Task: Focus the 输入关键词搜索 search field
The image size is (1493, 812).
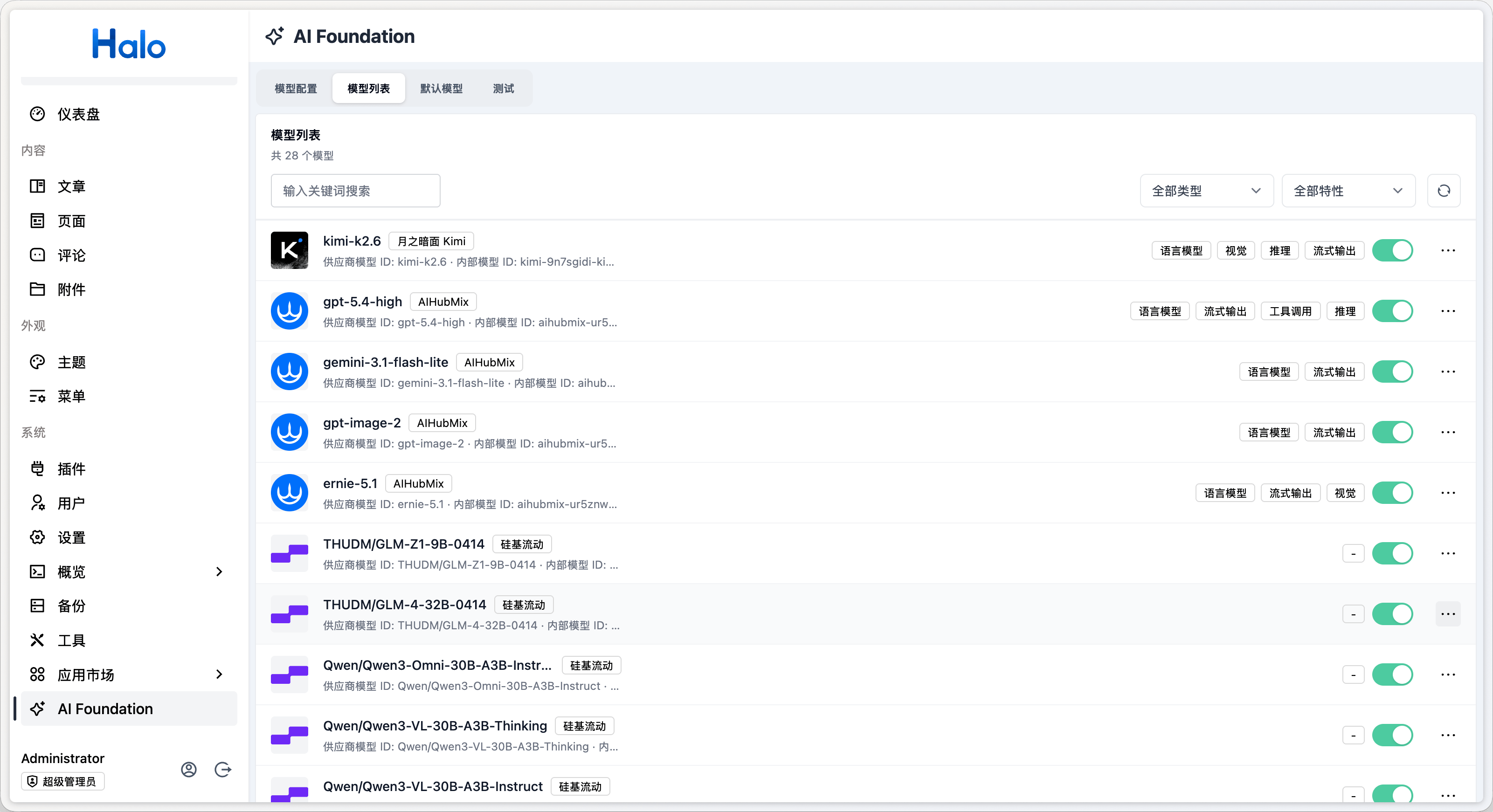Action: (355, 191)
